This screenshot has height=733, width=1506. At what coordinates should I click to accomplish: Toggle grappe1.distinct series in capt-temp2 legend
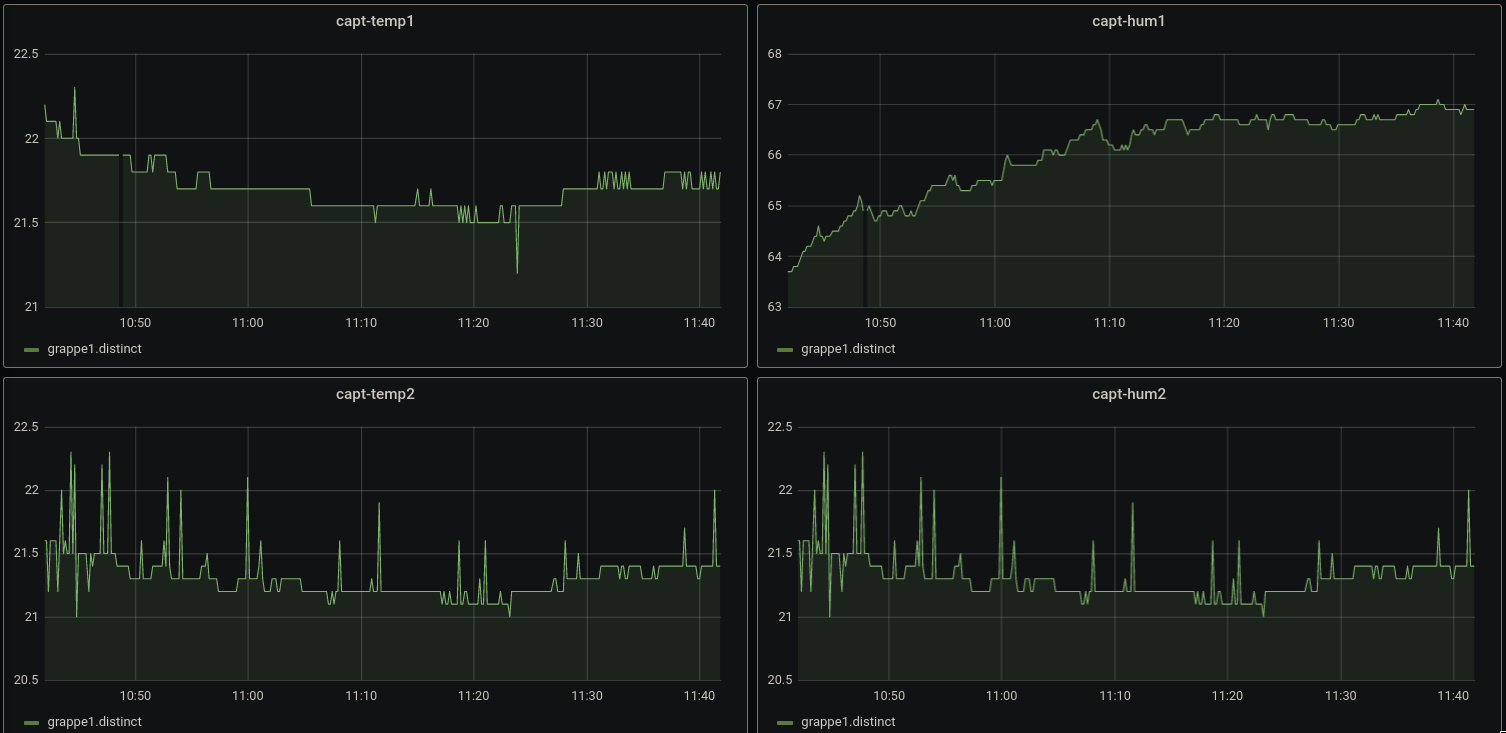point(95,722)
